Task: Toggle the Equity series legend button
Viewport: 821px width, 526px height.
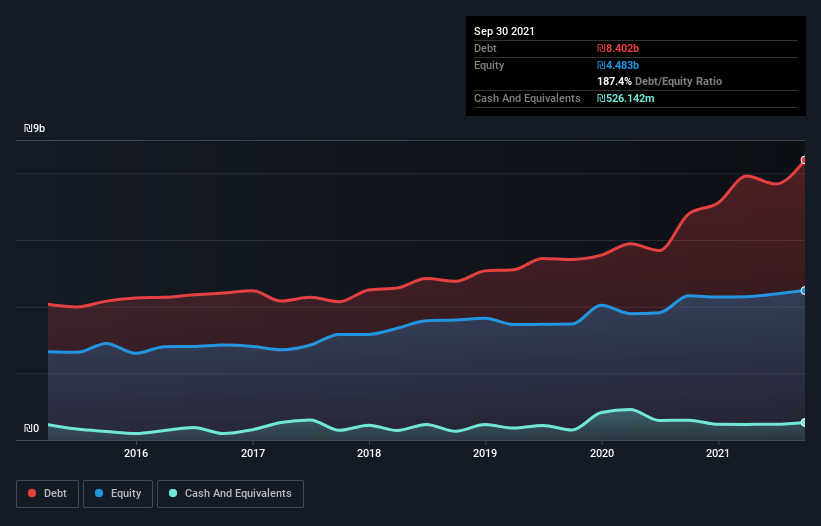Action: [118, 494]
